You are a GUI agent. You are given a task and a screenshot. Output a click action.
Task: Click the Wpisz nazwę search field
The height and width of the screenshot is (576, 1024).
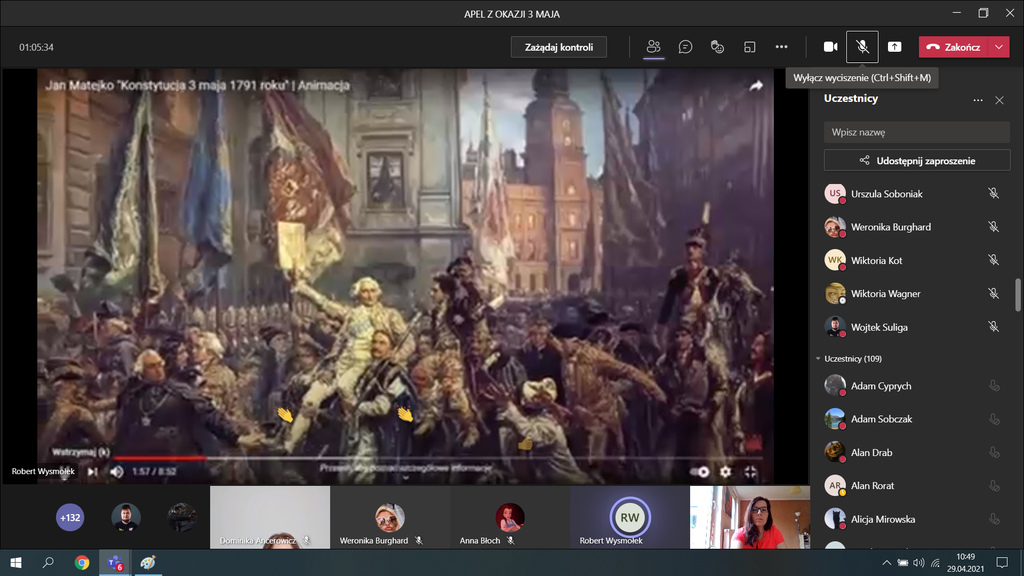[917, 132]
